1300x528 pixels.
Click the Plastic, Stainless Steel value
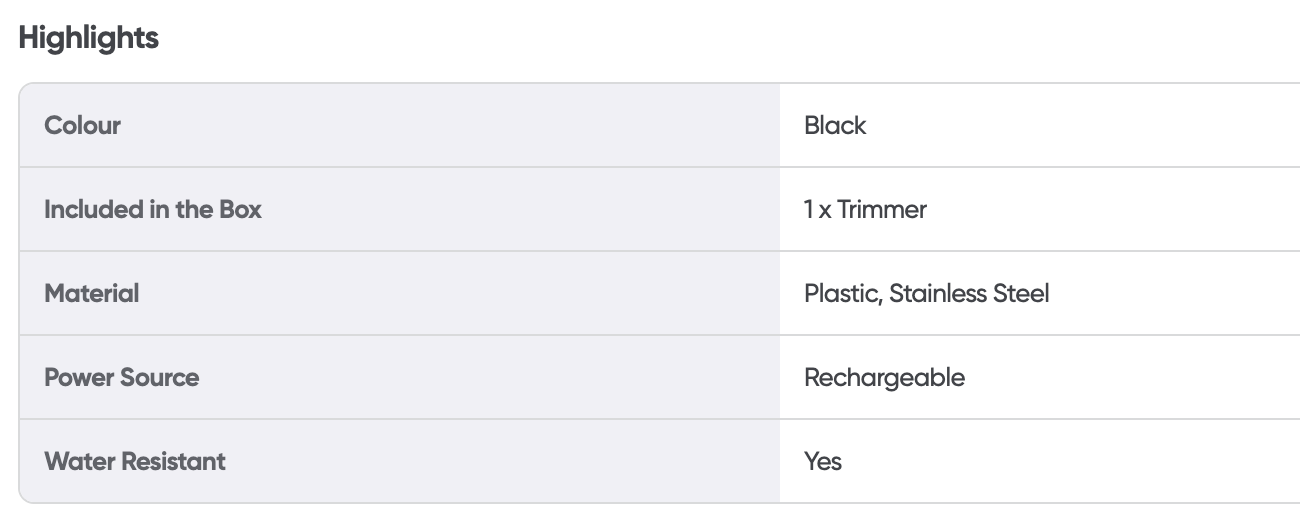point(926,294)
